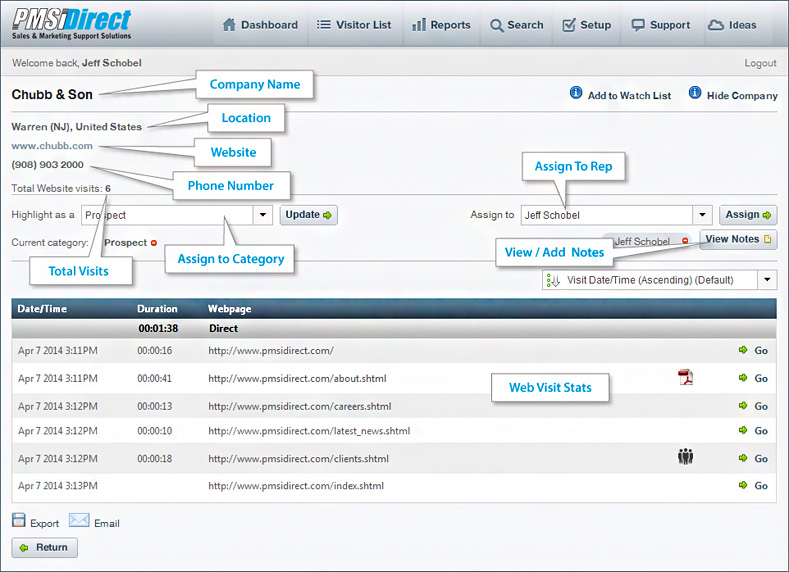Click the PDF icon in the about.shtml row

pos(685,377)
